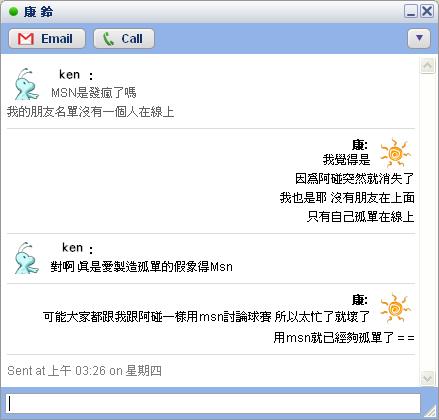The height and width of the screenshot is (420, 439).
Task: Click the scrollbar down arrow
Action: [428, 378]
